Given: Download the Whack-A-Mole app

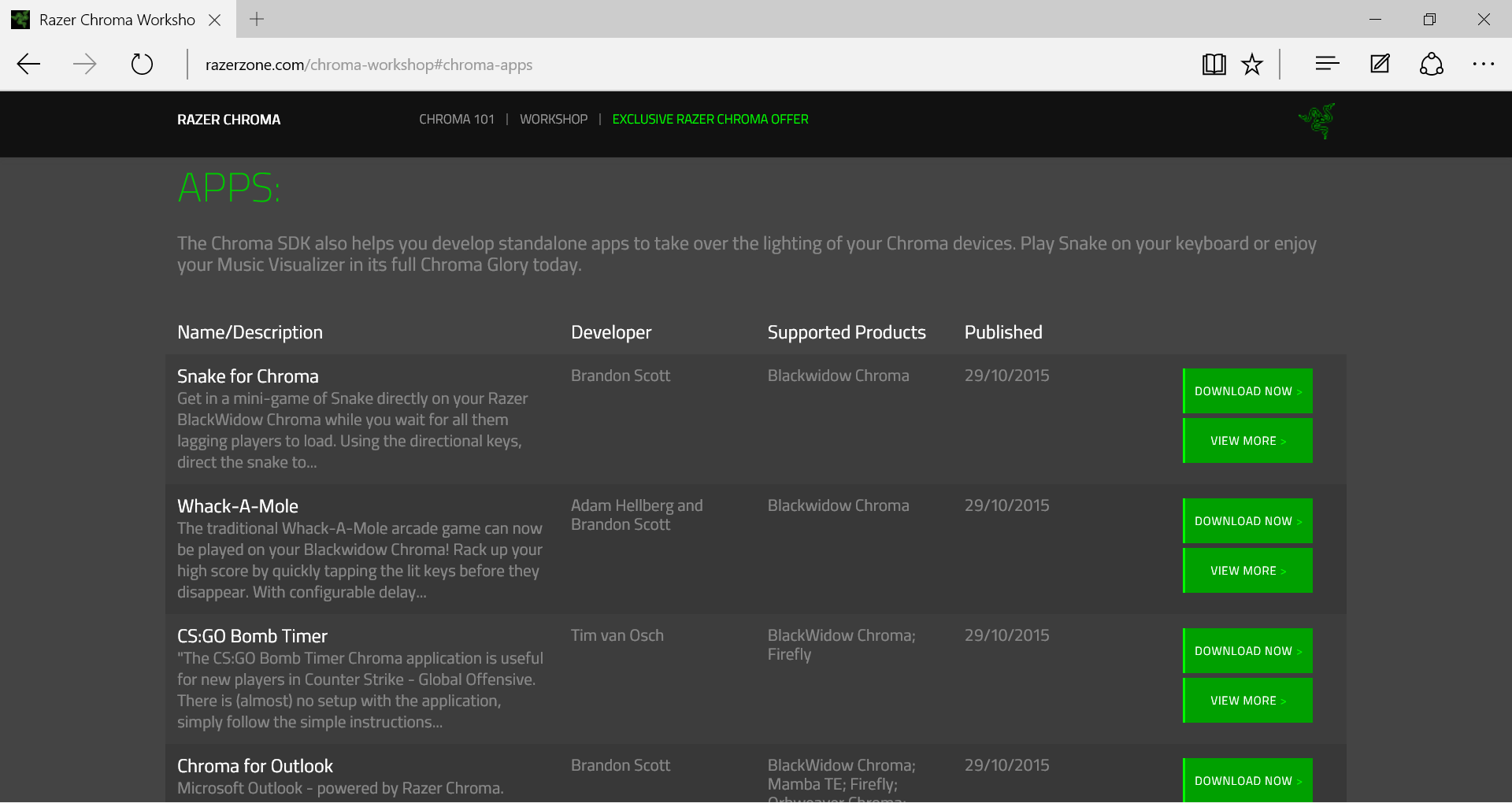Looking at the screenshot, I should click(x=1247, y=521).
